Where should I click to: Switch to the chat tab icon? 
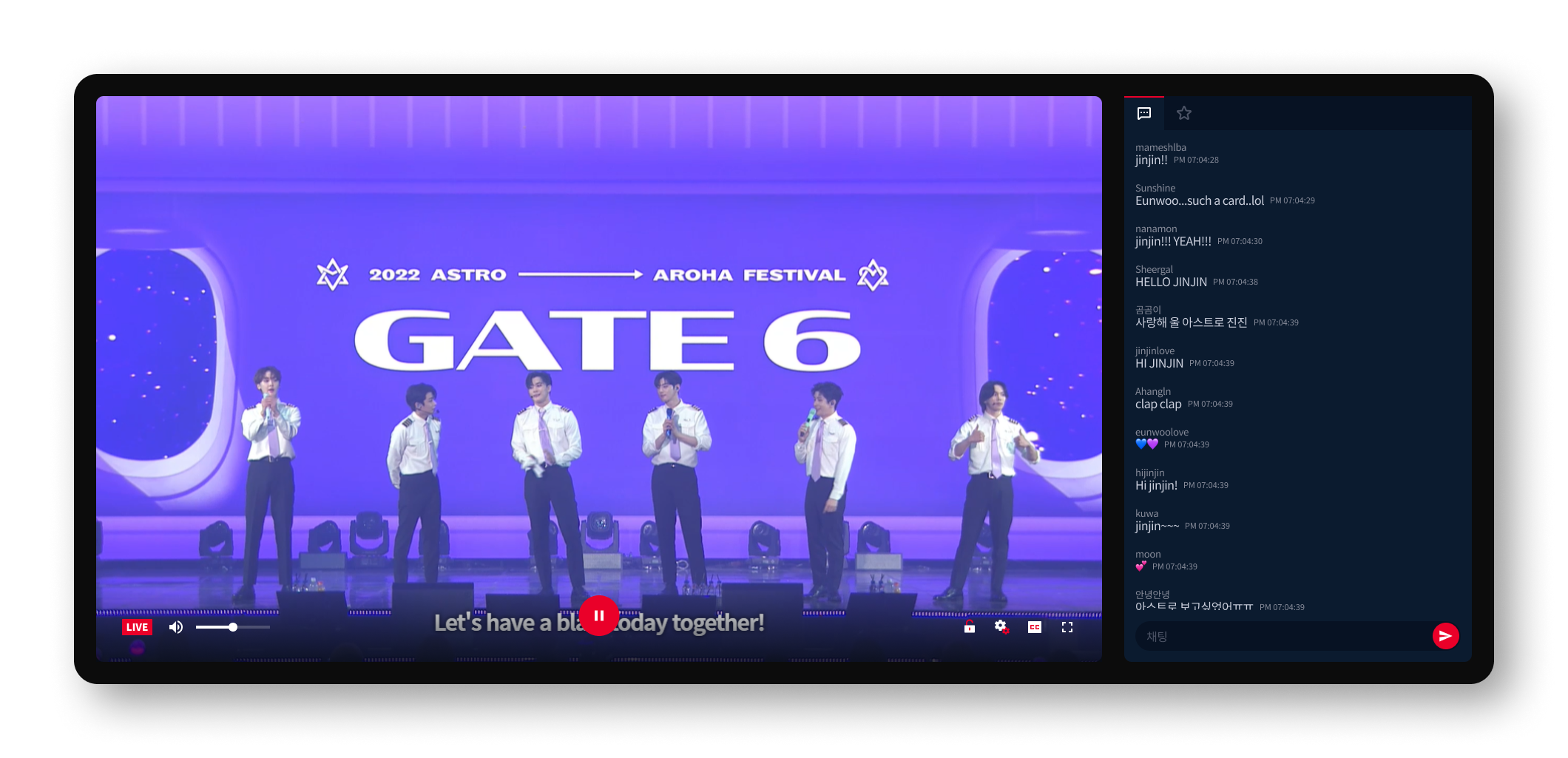pyautogui.click(x=1144, y=113)
